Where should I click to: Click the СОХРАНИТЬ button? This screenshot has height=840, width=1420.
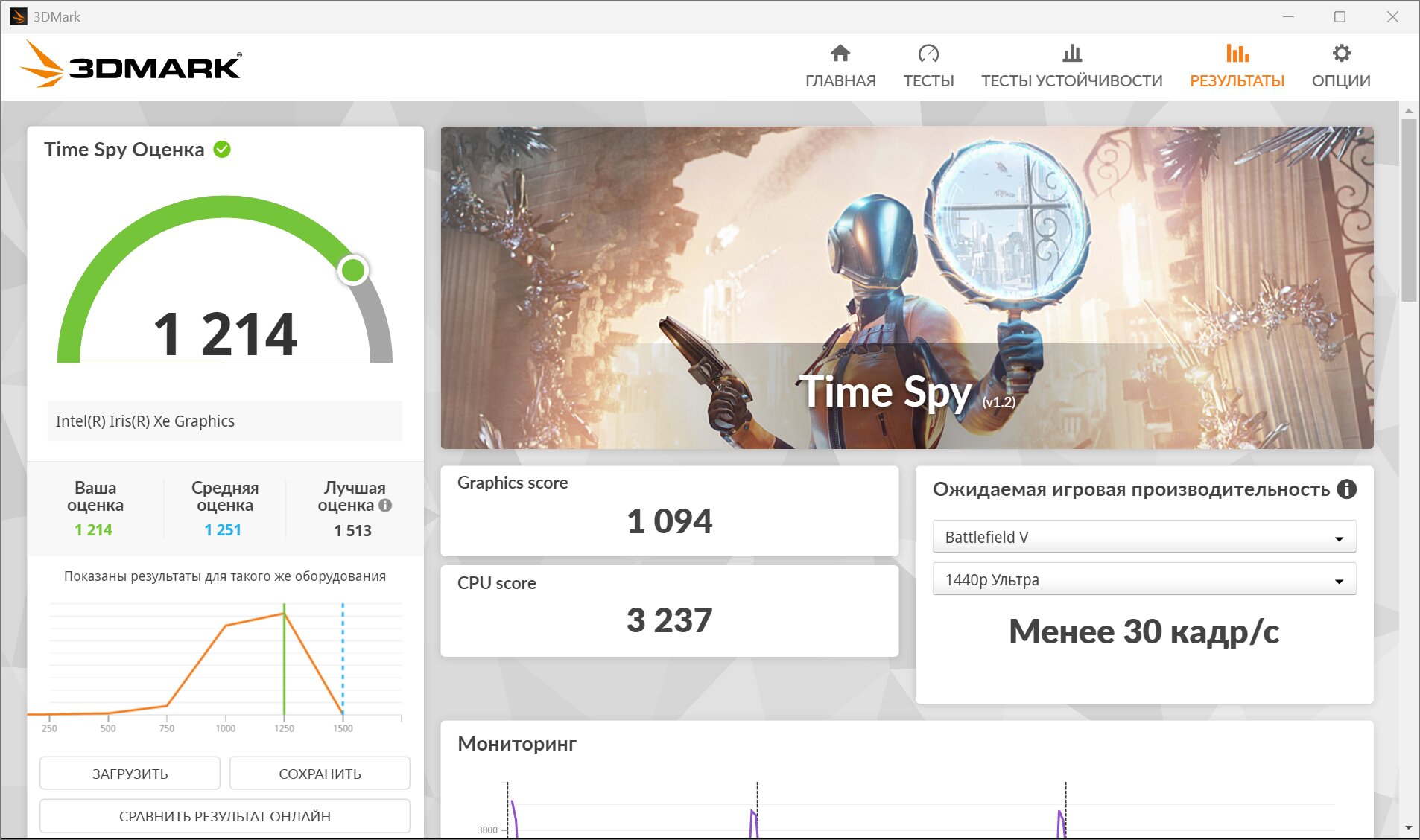pyautogui.click(x=320, y=774)
